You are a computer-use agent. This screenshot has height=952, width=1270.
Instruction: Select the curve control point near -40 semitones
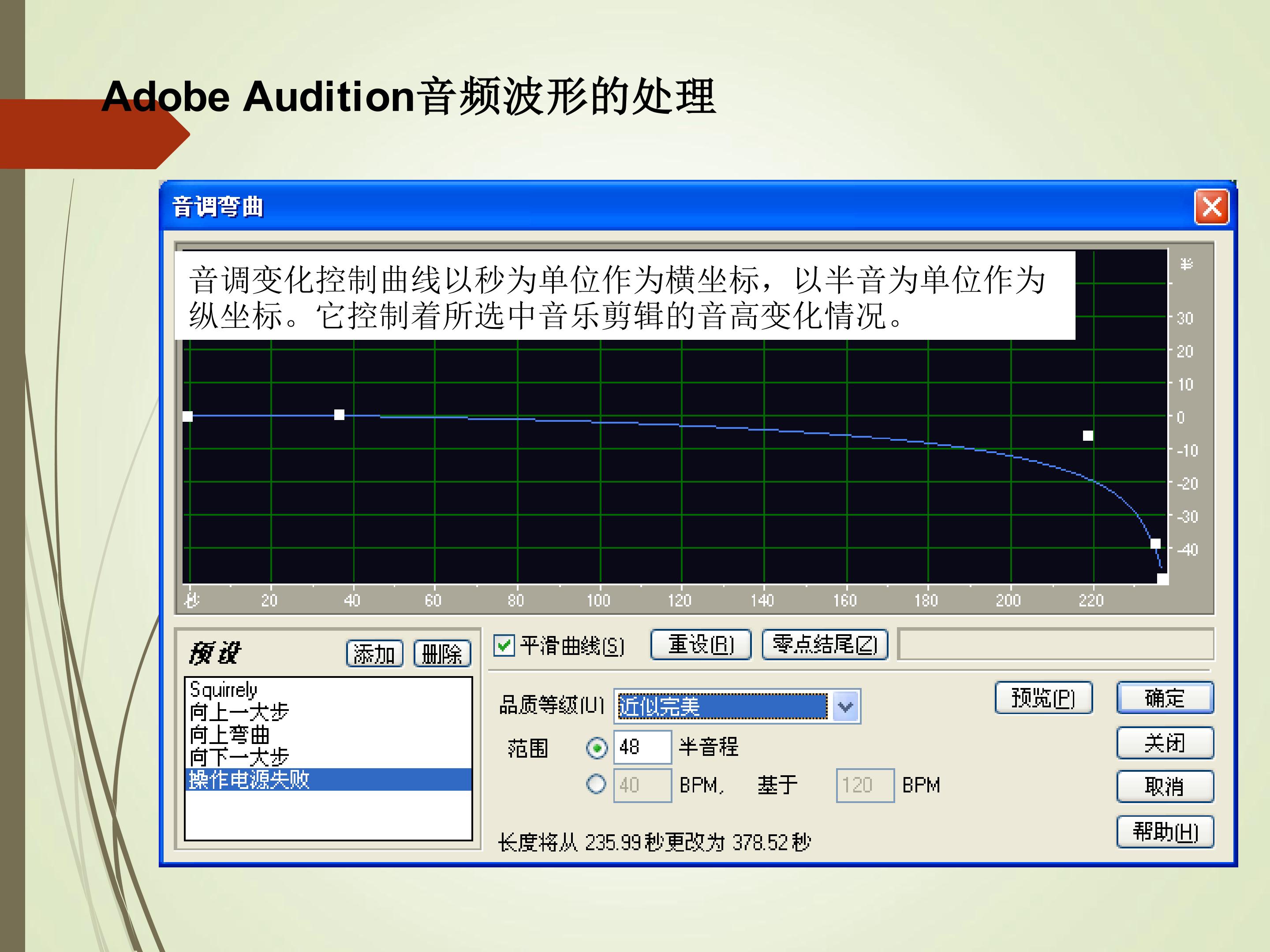click(1156, 543)
